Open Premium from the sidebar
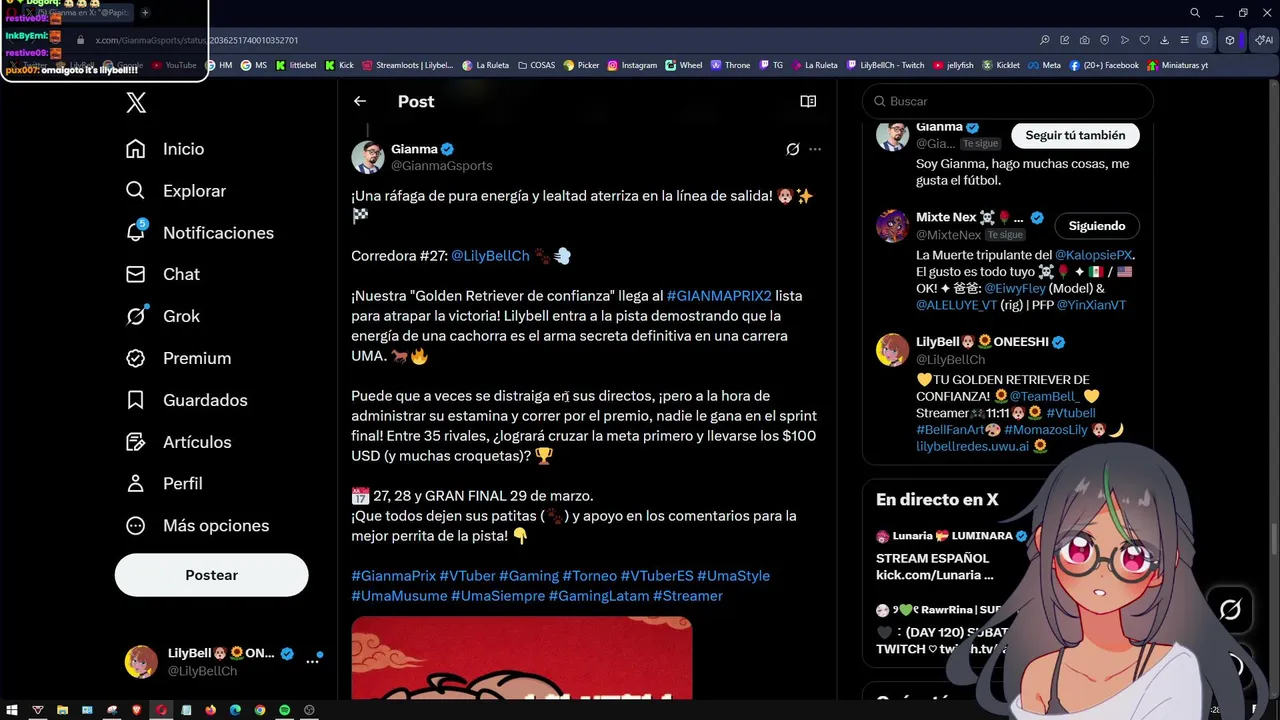The height and width of the screenshot is (720, 1280). (x=178, y=358)
